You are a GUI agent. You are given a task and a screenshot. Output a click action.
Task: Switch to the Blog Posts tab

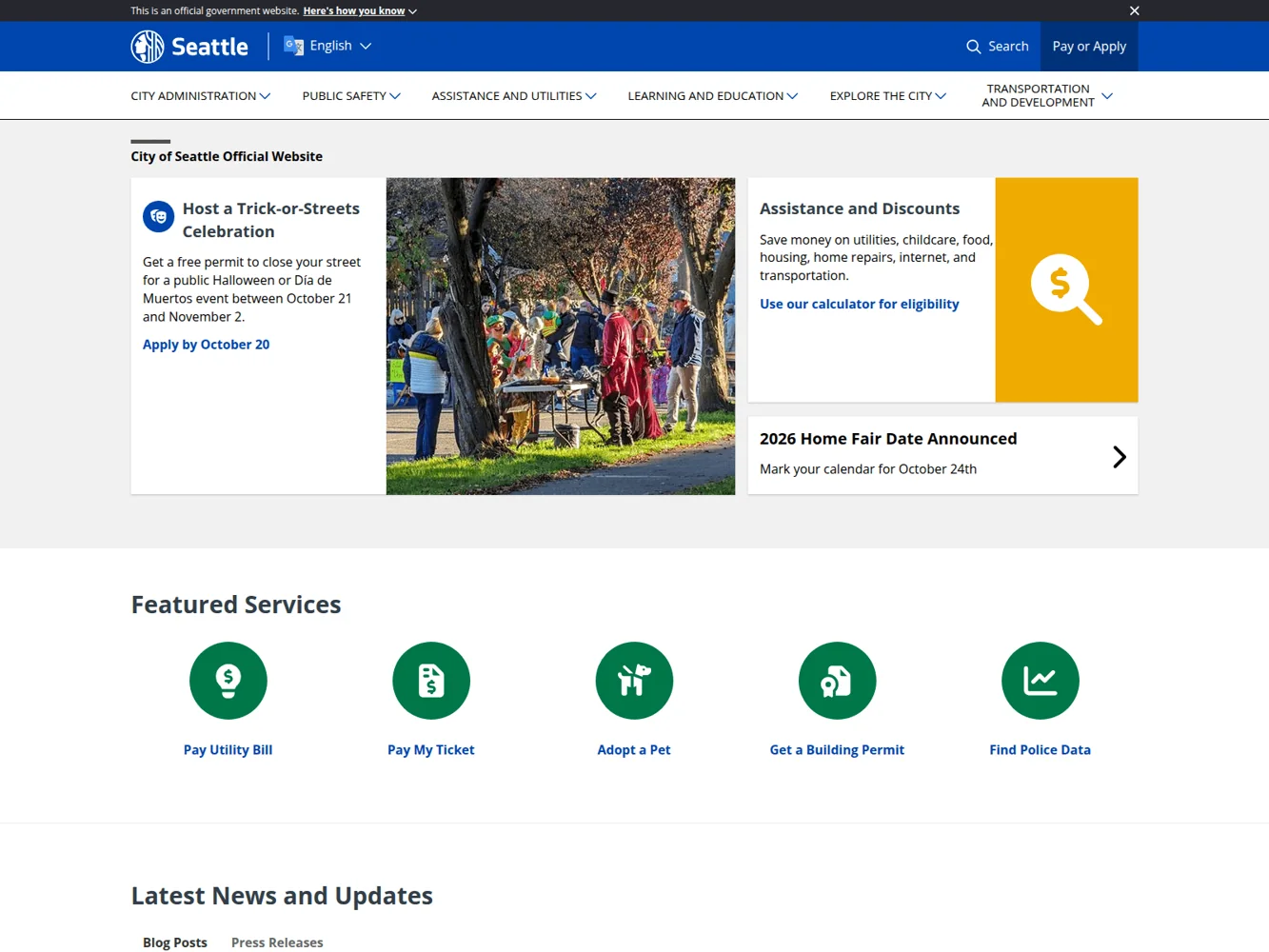click(x=175, y=942)
